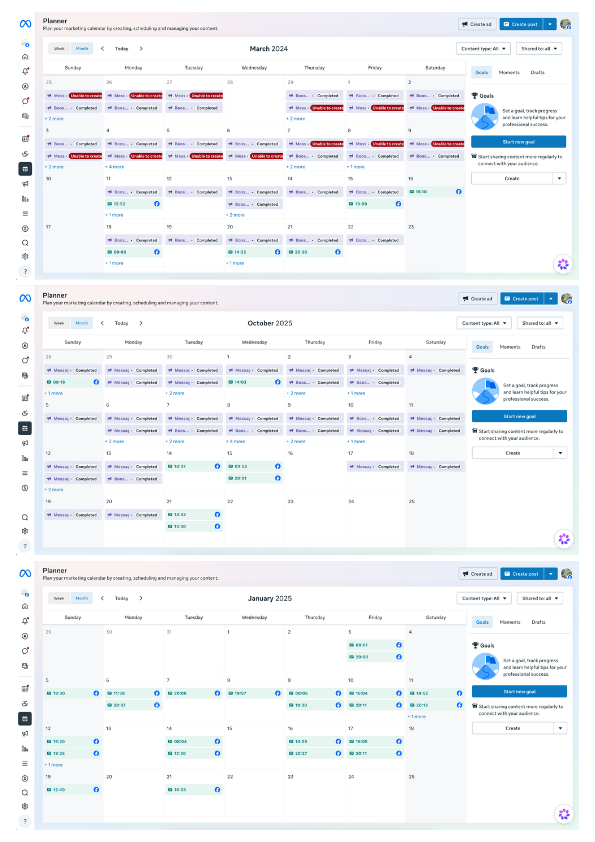
Task: Open 16:55 post on January 21, 2025
Action: point(194,789)
